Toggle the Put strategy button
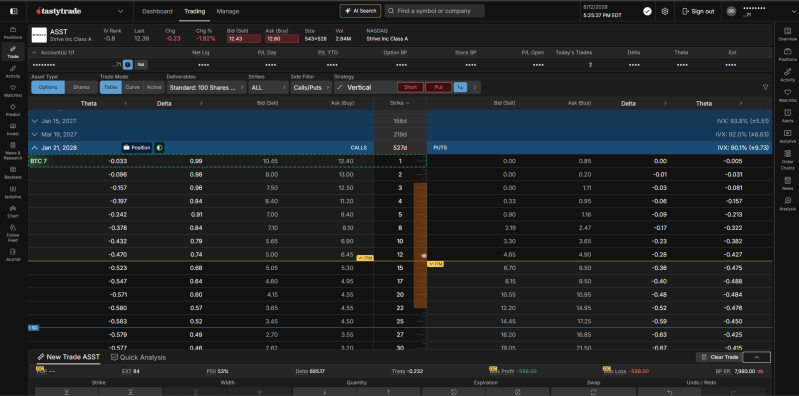This screenshot has height=396, width=799. pyautogui.click(x=438, y=87)
